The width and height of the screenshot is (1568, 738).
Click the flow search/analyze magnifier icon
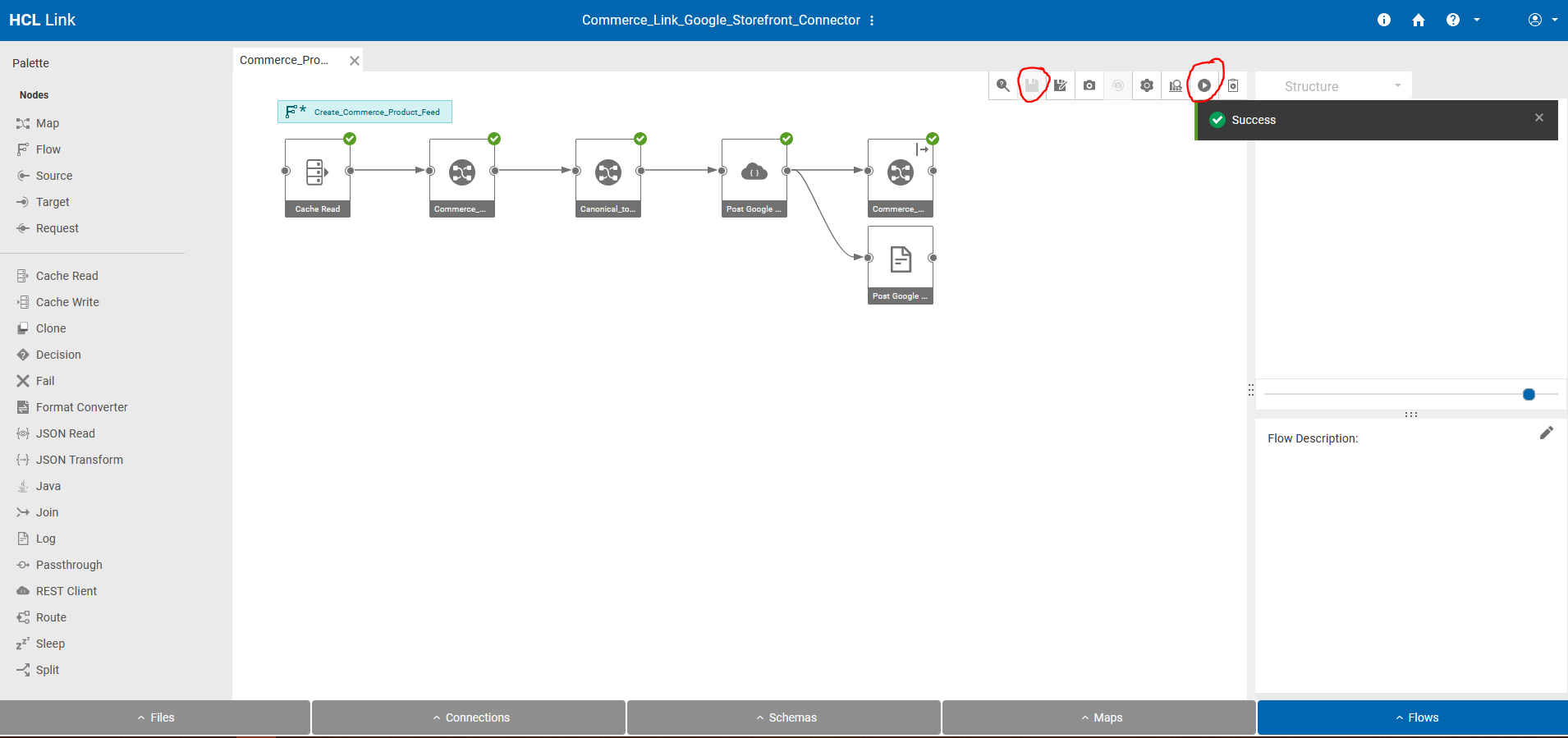(x=1002, y=85)
